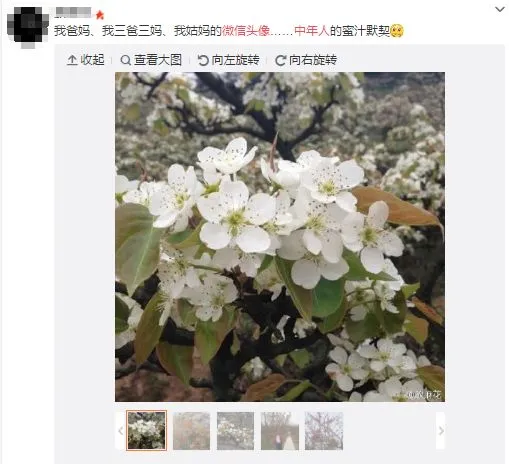
Task: Show next thumbnails with right arrow
Action: tap(441, 431)
